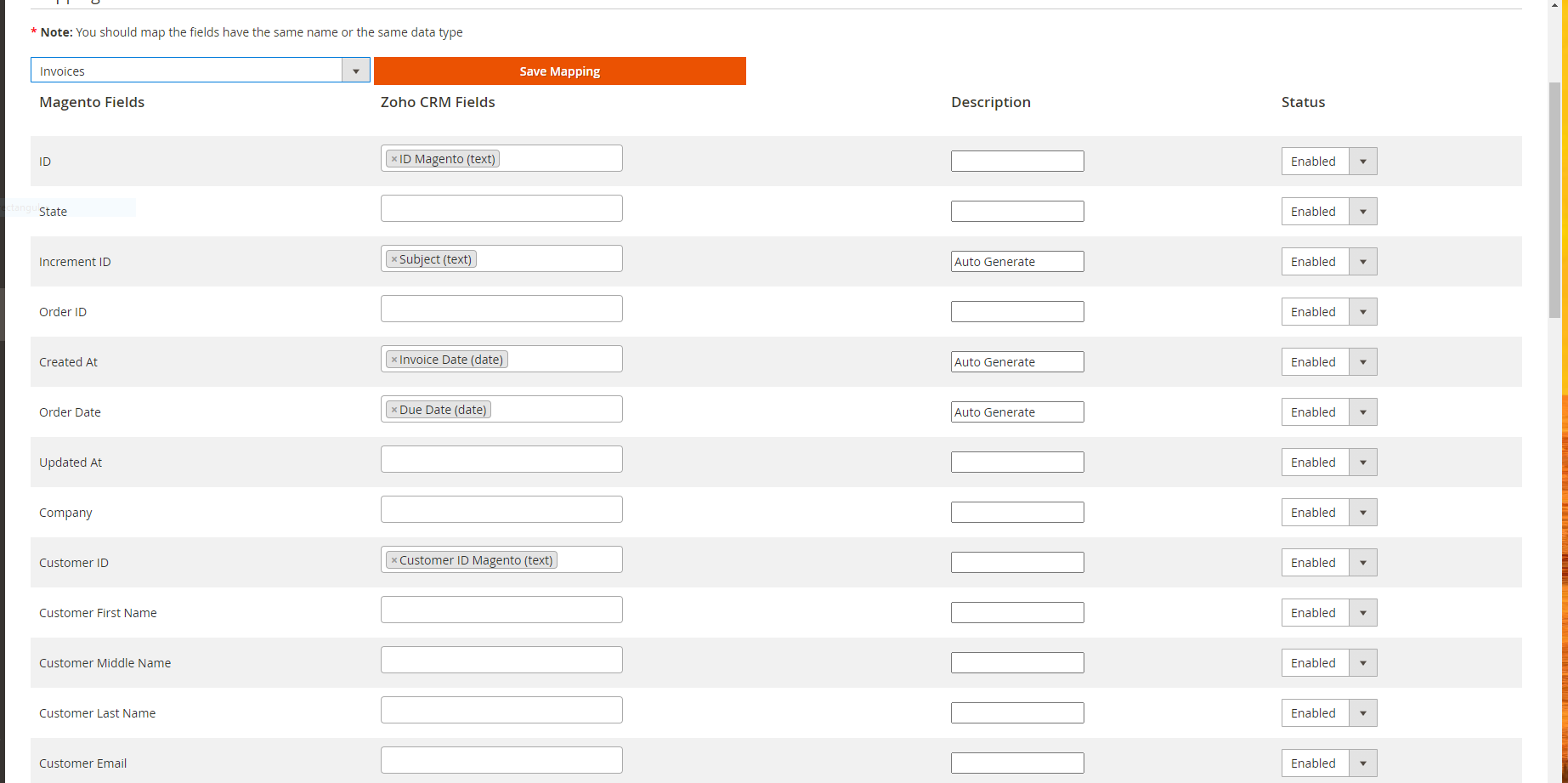Select the "Auto Generate" description for Increment ID
Viewport: 1568px width, 783px height.
1017,261
